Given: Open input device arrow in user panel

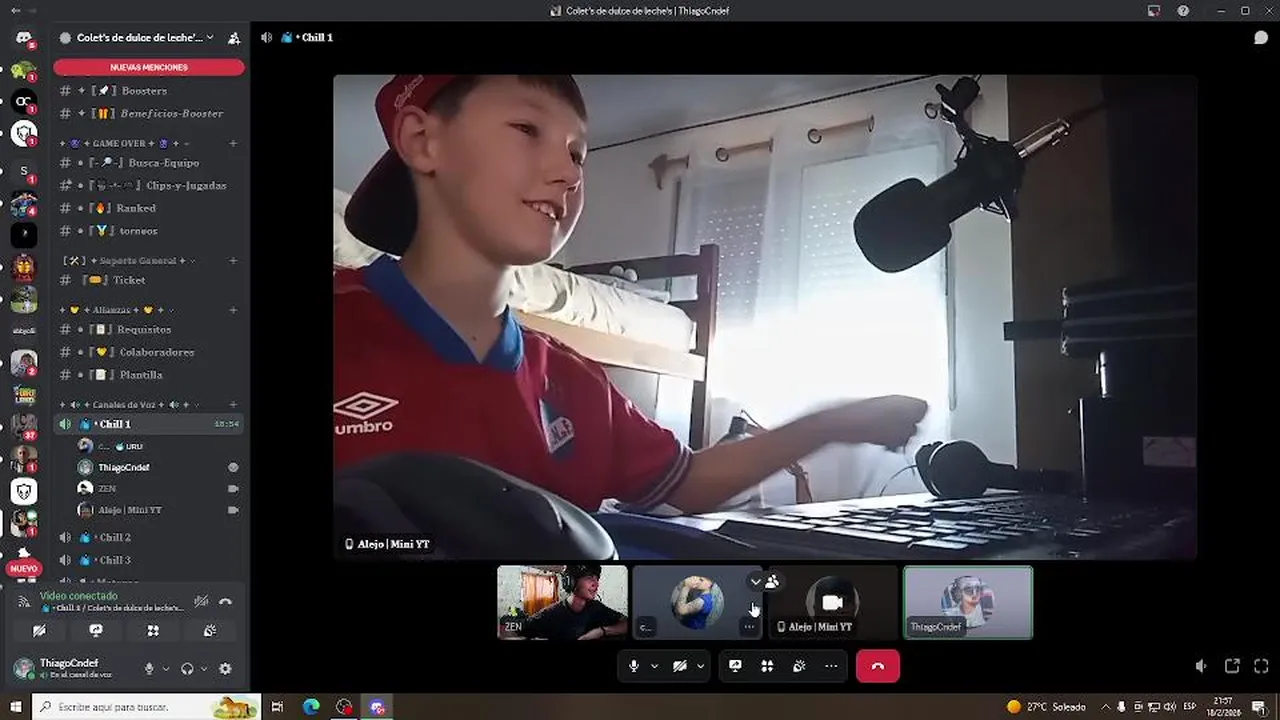Looking at the screenshot, I should (166, 669).
